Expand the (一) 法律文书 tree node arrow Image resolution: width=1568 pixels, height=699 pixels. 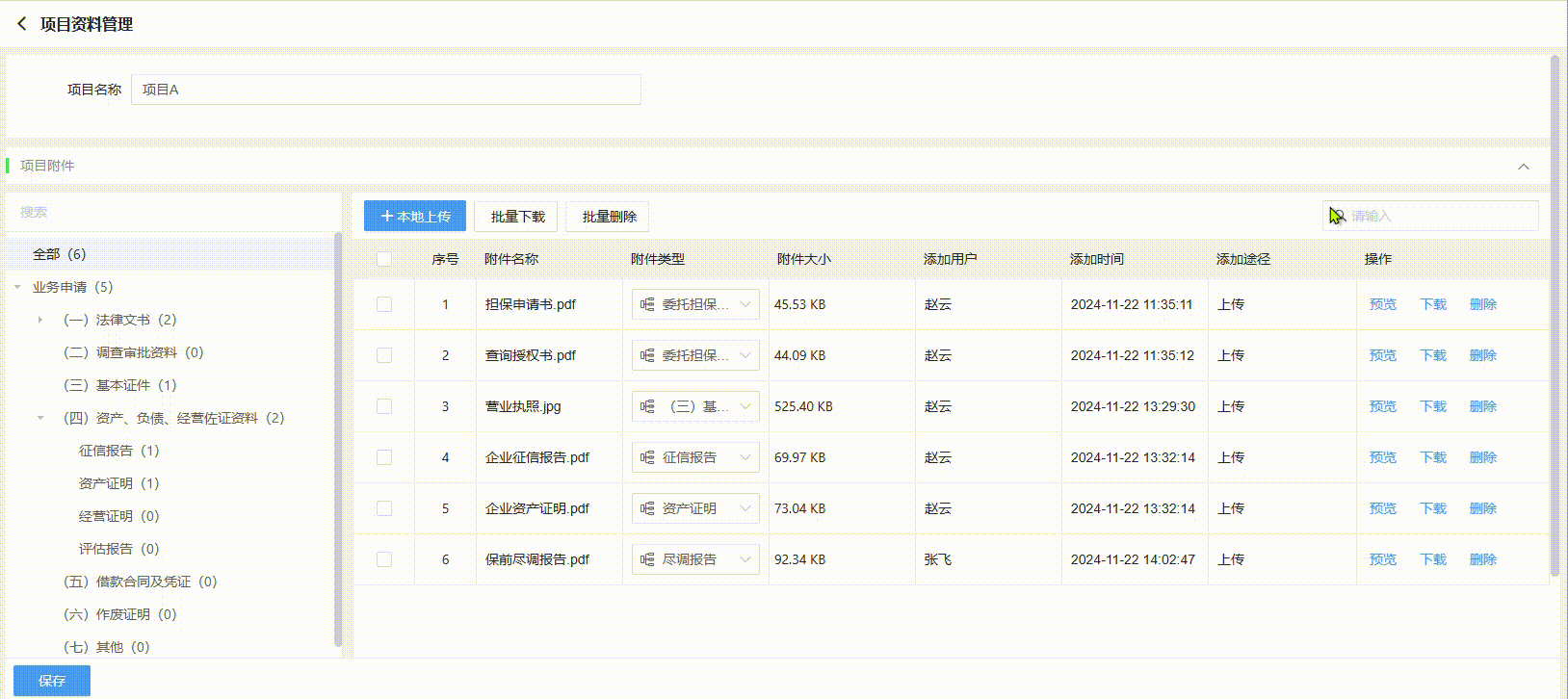pos(39,320)
